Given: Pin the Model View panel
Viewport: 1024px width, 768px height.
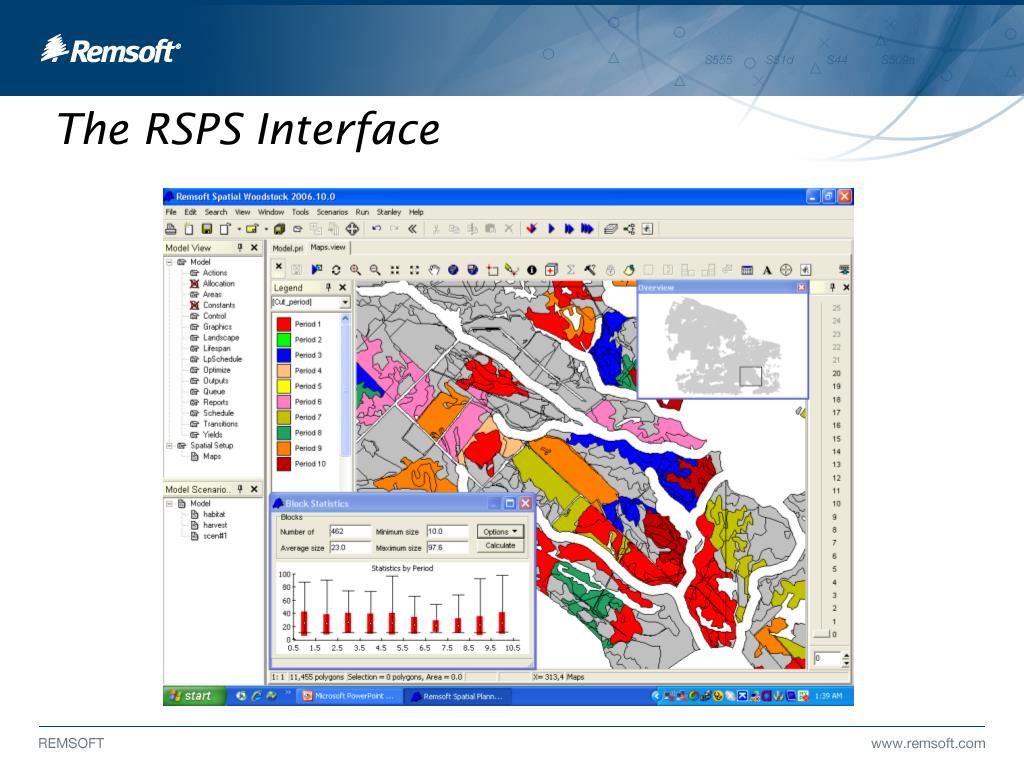Looking at the screenshot, I should point(240,248).
